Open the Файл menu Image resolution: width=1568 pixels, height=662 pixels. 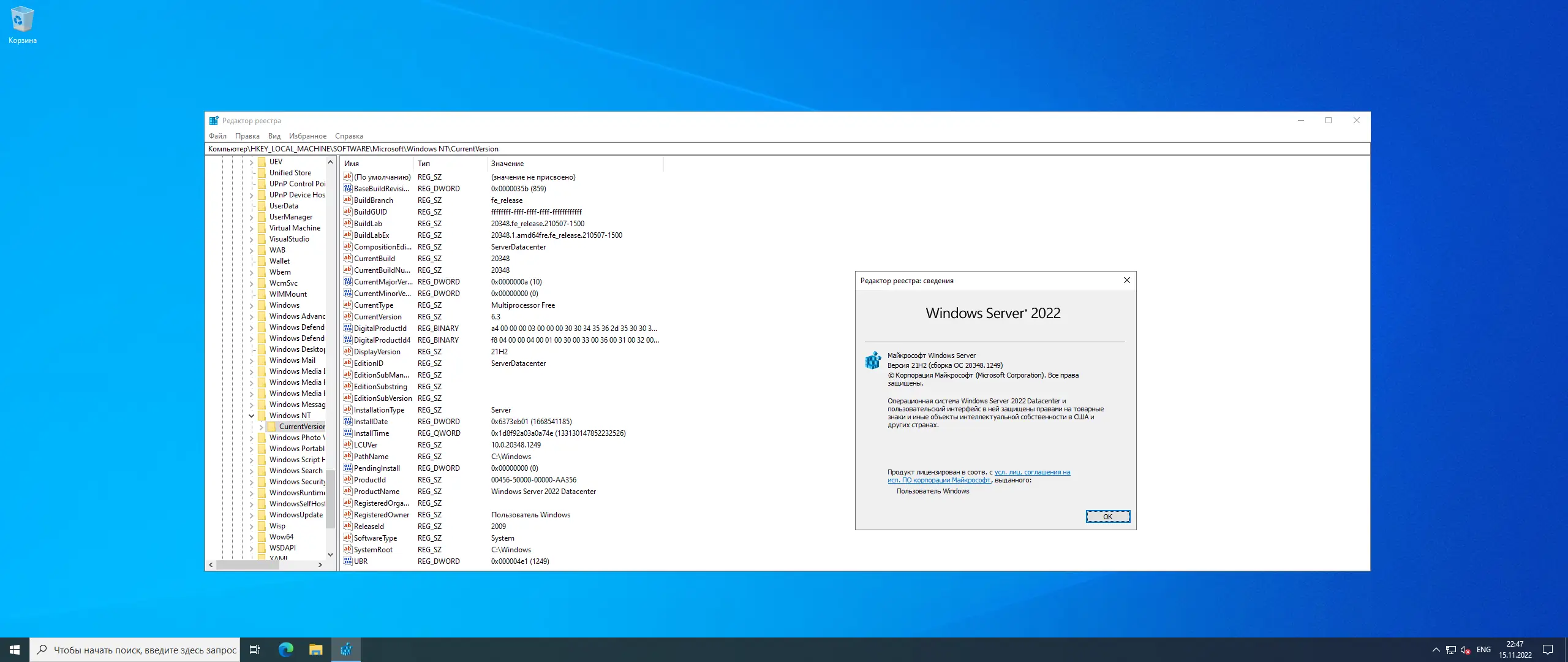217,136
